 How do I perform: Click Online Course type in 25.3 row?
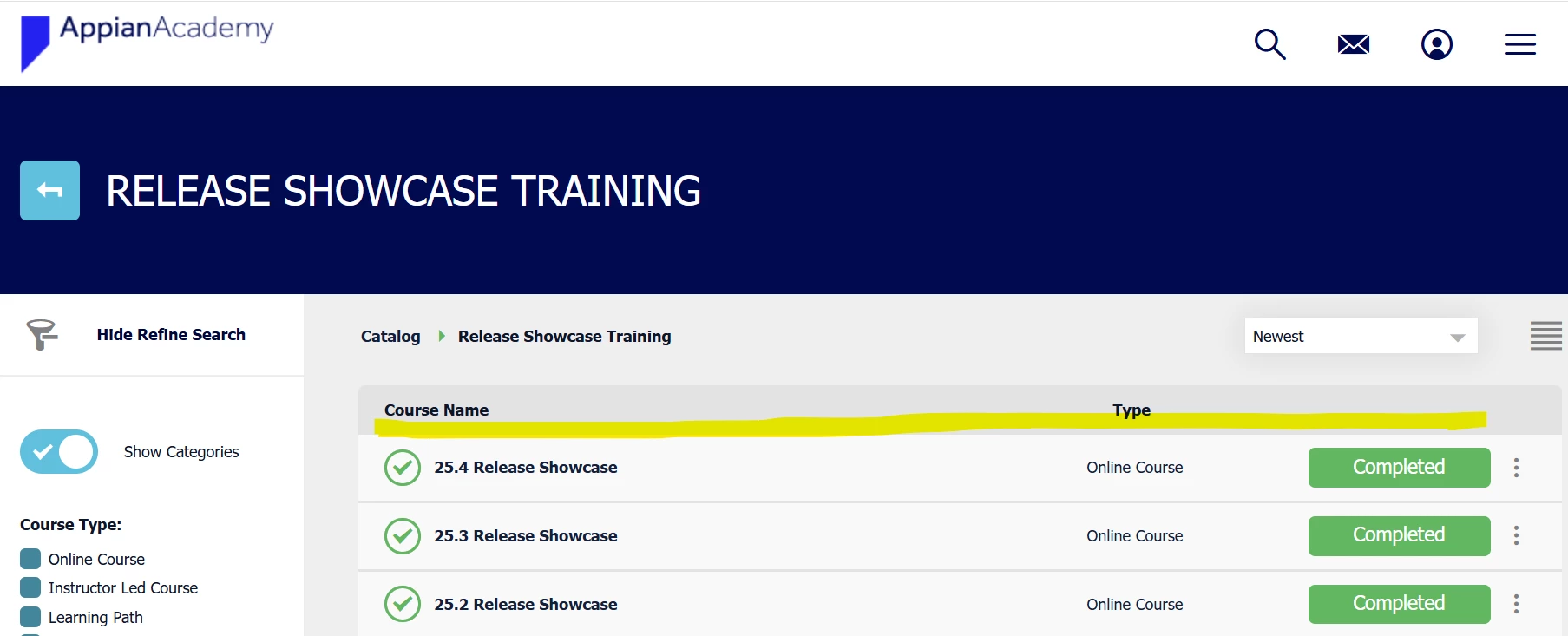(x=1134, y=536)
